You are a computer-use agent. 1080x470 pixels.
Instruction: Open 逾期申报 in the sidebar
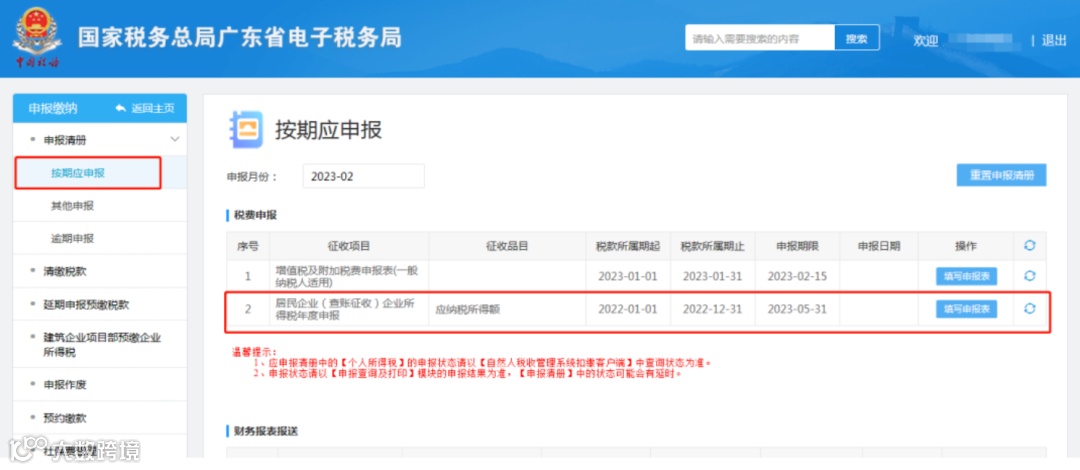pyautogui.click(x=72, y=238)
